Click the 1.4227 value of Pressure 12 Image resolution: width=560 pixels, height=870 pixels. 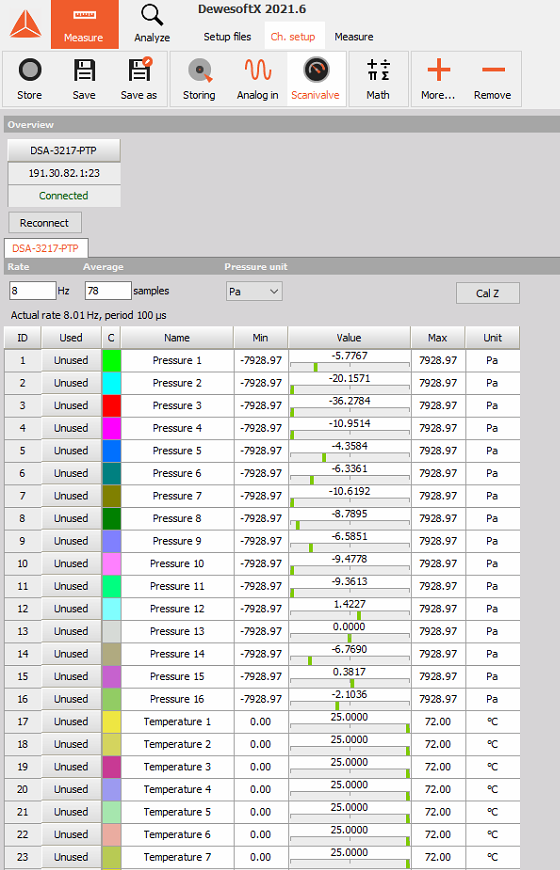click(350, 604)
